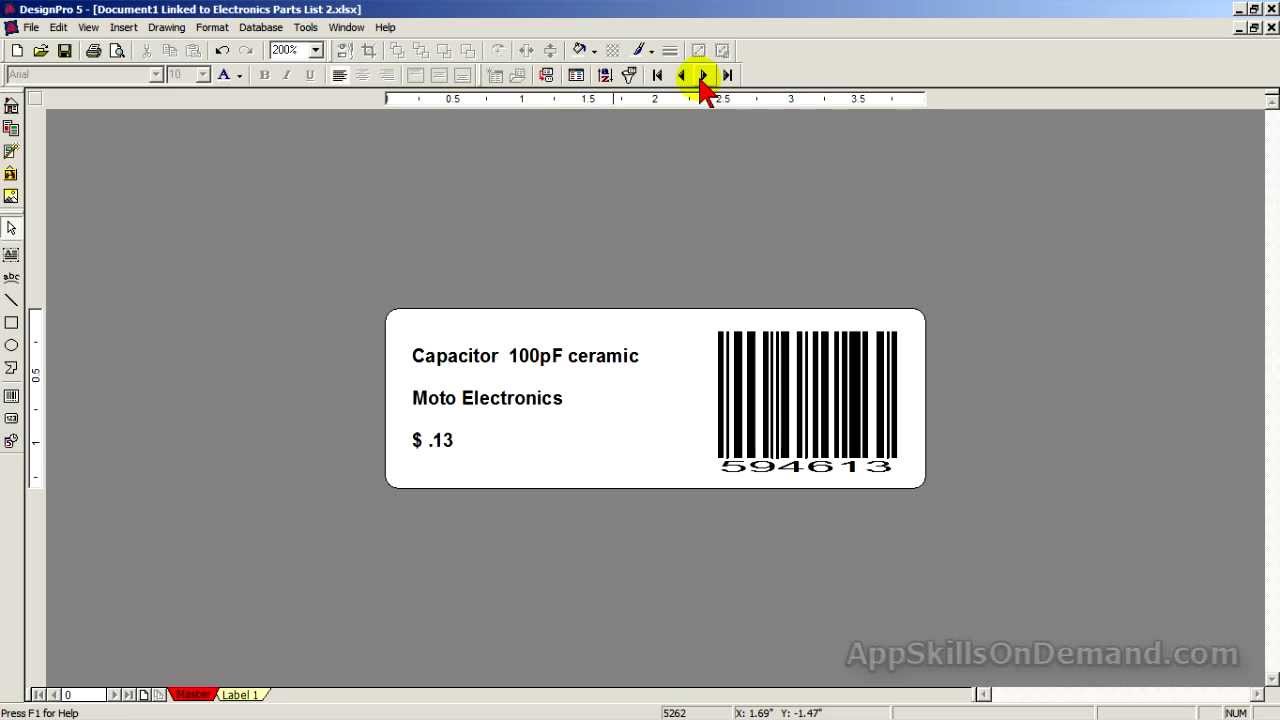Select the line drawing tool
The image size is (1280, 720).
pyautogui.click(x=11, y=300)
